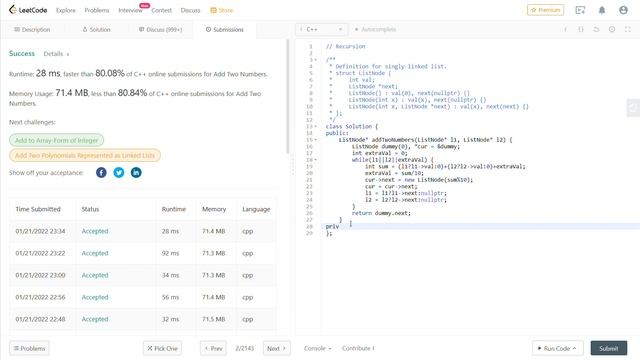Collapse the comment fold at line 3
This screenshot has width=640, height=360.
coord(316,60)
